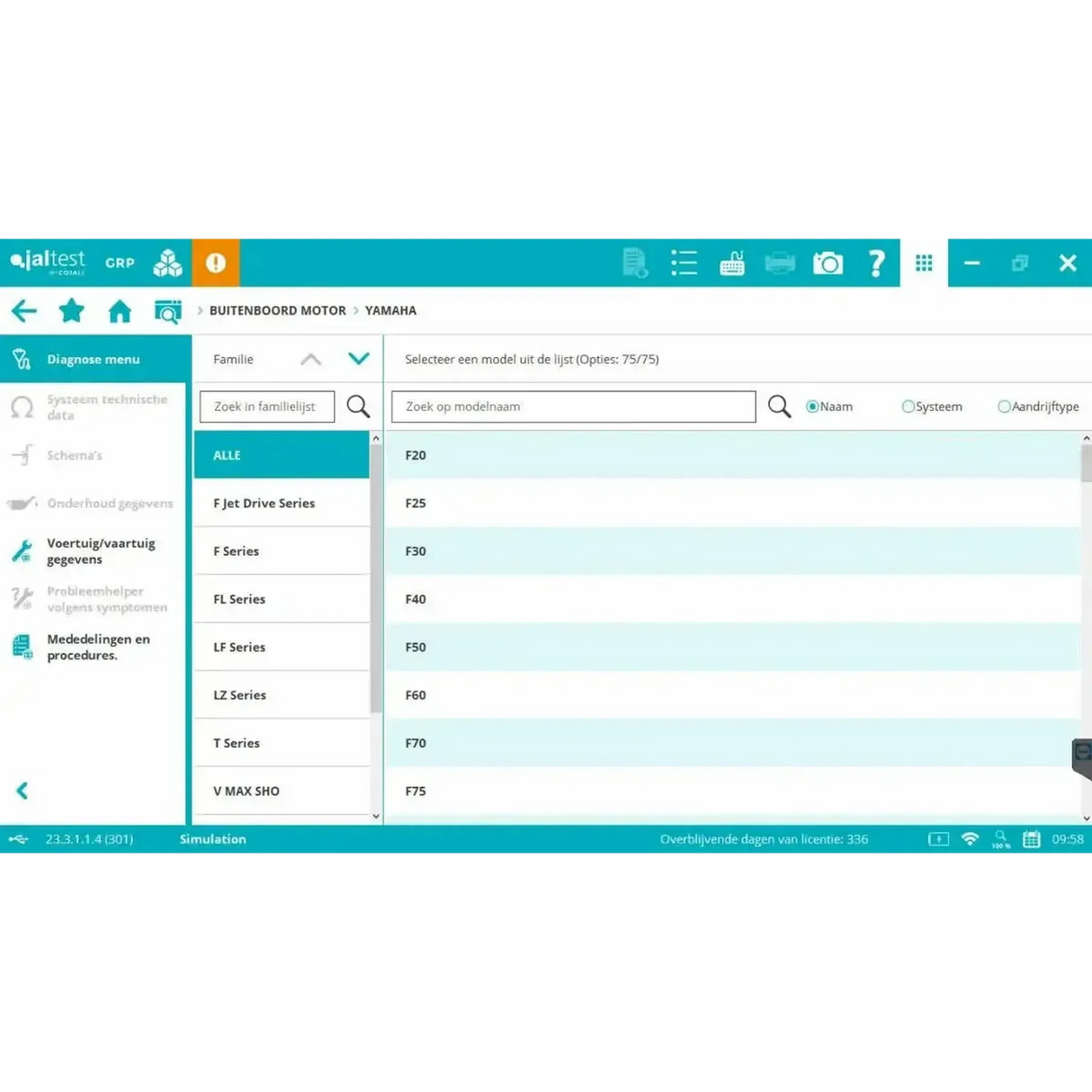Open the orange alert warning icon
The width and height of the screenshot is (1092, 1092).
216,263
